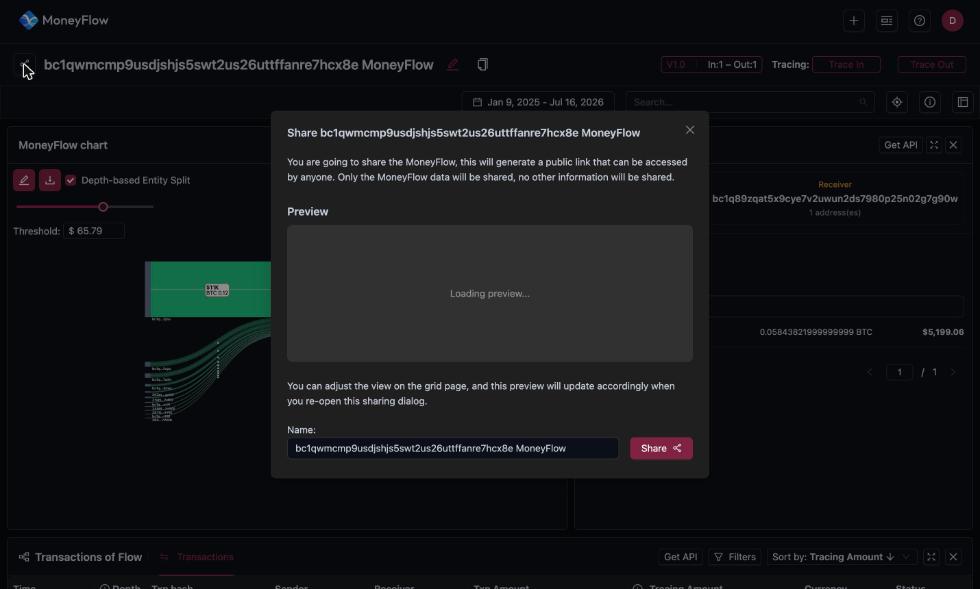
Task: Click the receiver address bc1q89zqat5x9cye7v2uwun2ds7980p25n02g7g90w
Action: click(x=835, y=199)
